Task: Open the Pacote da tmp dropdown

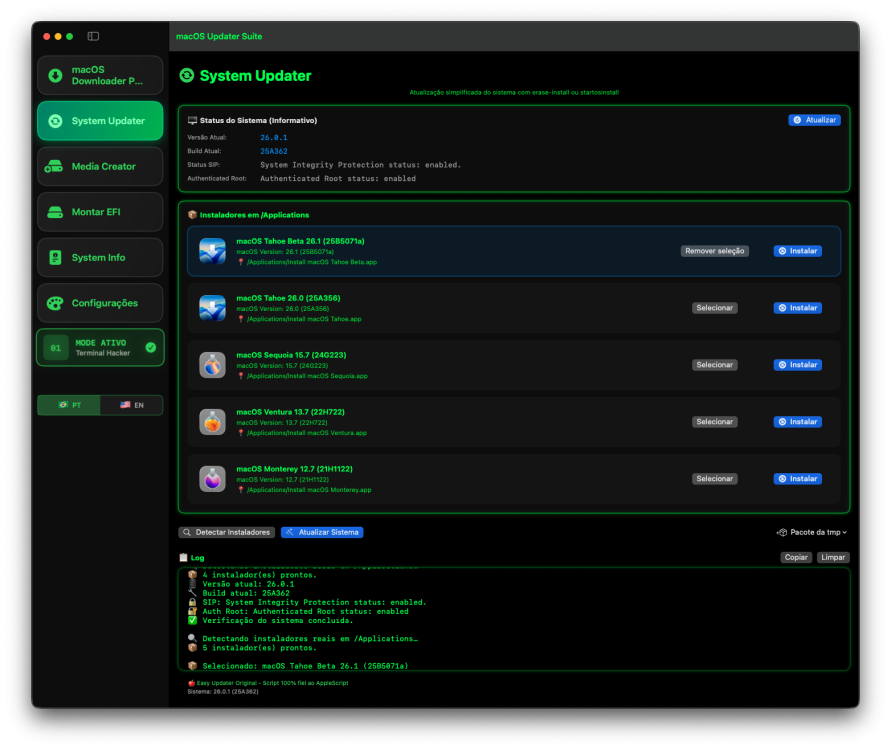Action: pyautogui.click(x=811, y=532)
